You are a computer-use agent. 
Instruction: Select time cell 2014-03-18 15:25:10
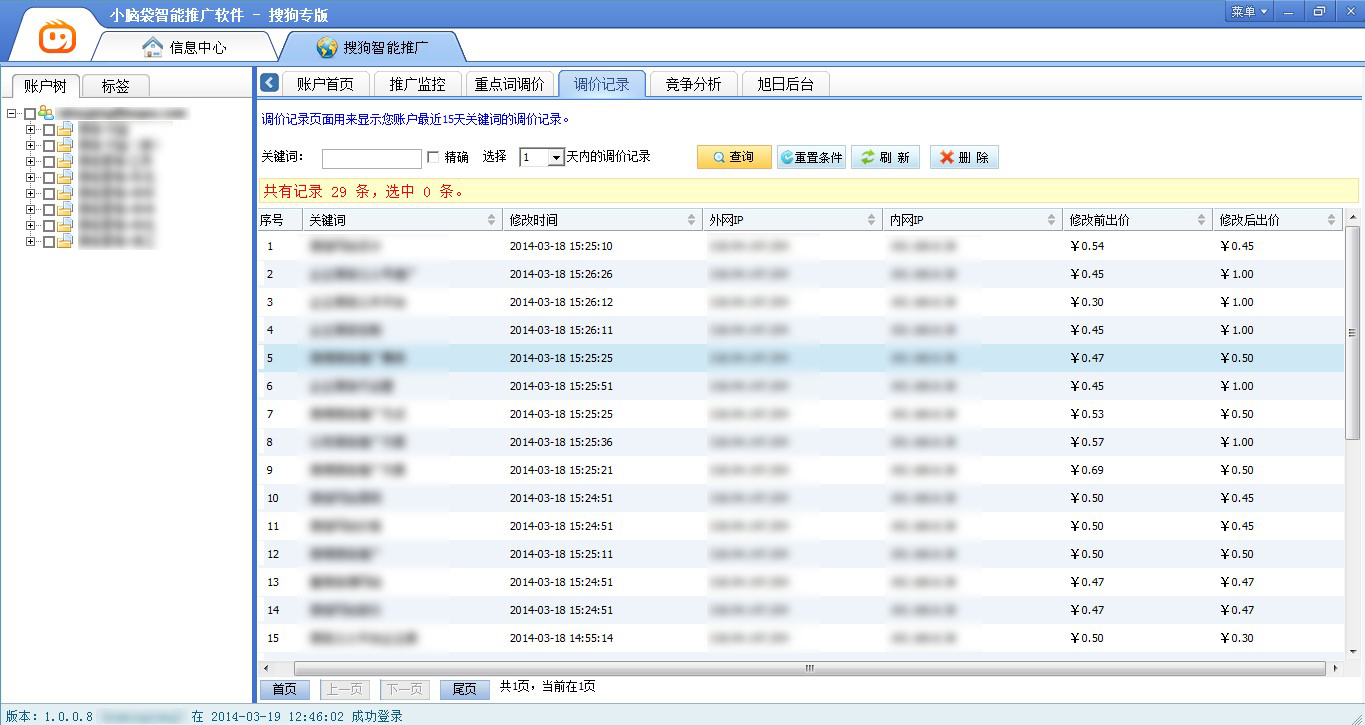click(x=561, y=246)
